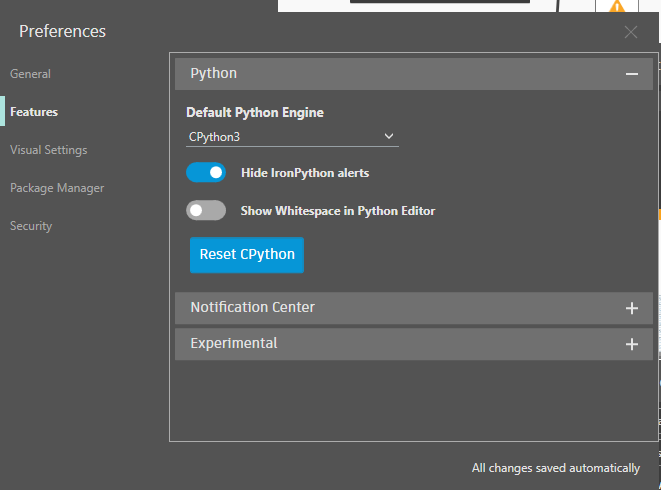Image resolution: width=661 pixels, height=490 pixels.
Task: Enable Show Whitespace in Python Editor
Action: click(x=206, y=210)
